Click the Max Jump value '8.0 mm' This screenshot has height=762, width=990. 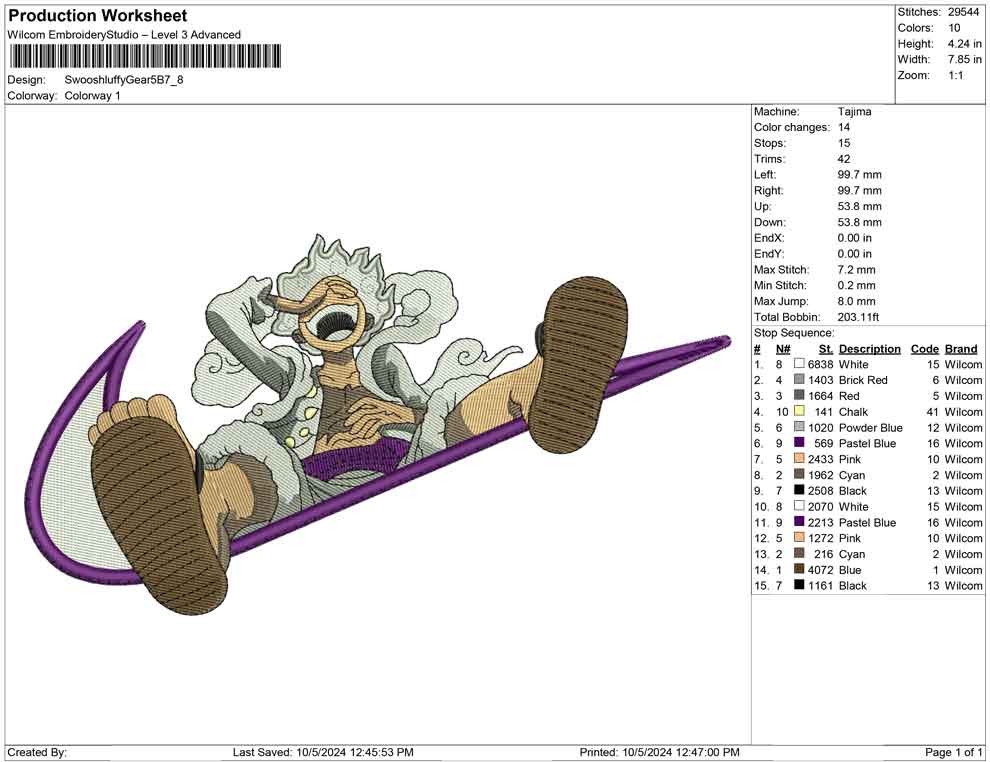(856, 301)
